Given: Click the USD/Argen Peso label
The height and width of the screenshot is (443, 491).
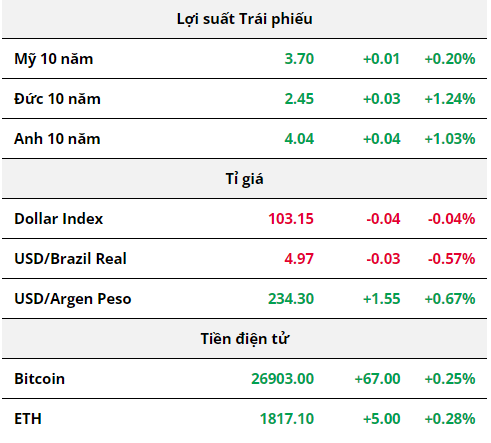Looking at the screenshot, I should (73, 299).
